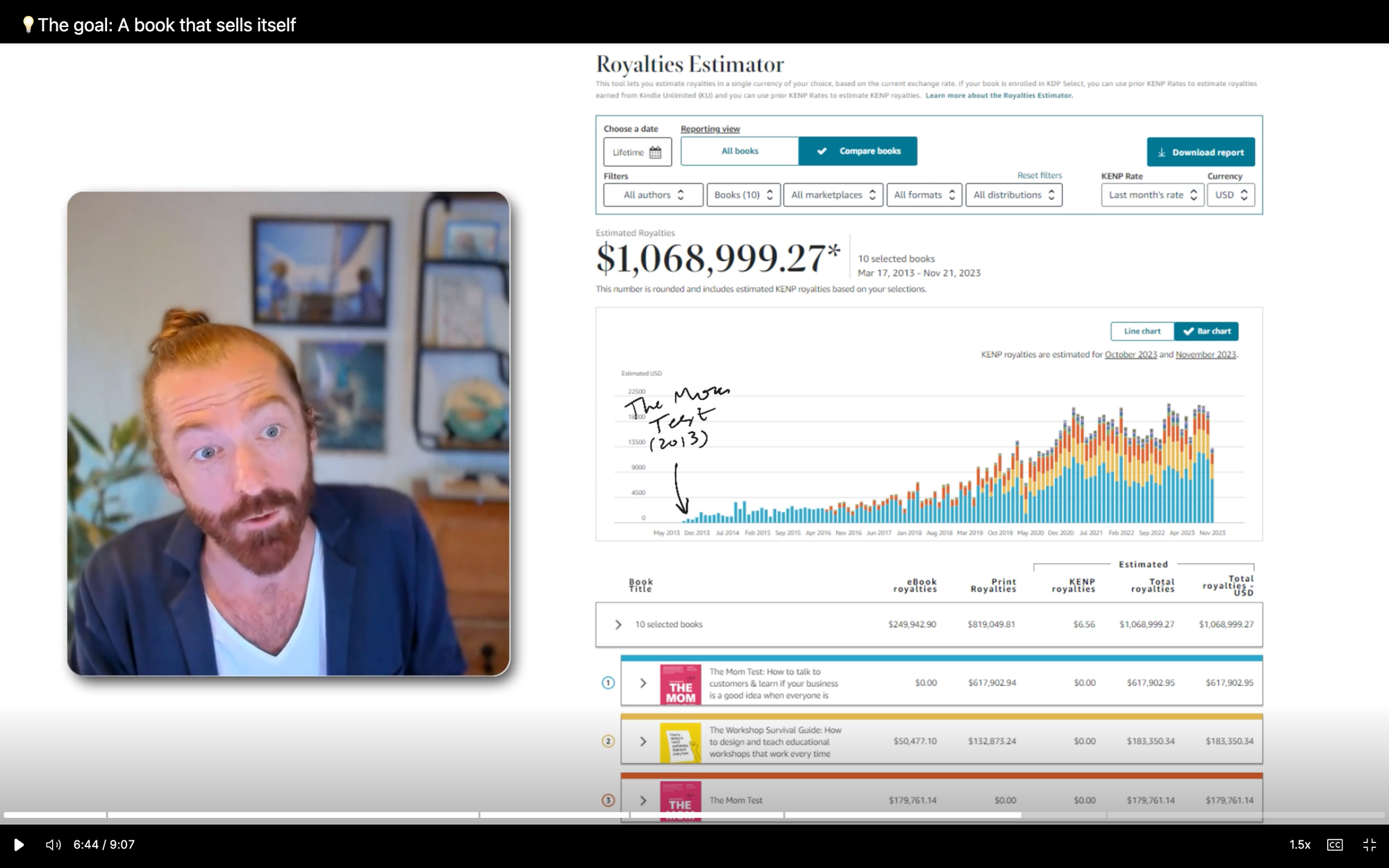Click the yellow Workshop Survival Guide cover
This screenshot has height=868, width=1389.
coord(681,743)
